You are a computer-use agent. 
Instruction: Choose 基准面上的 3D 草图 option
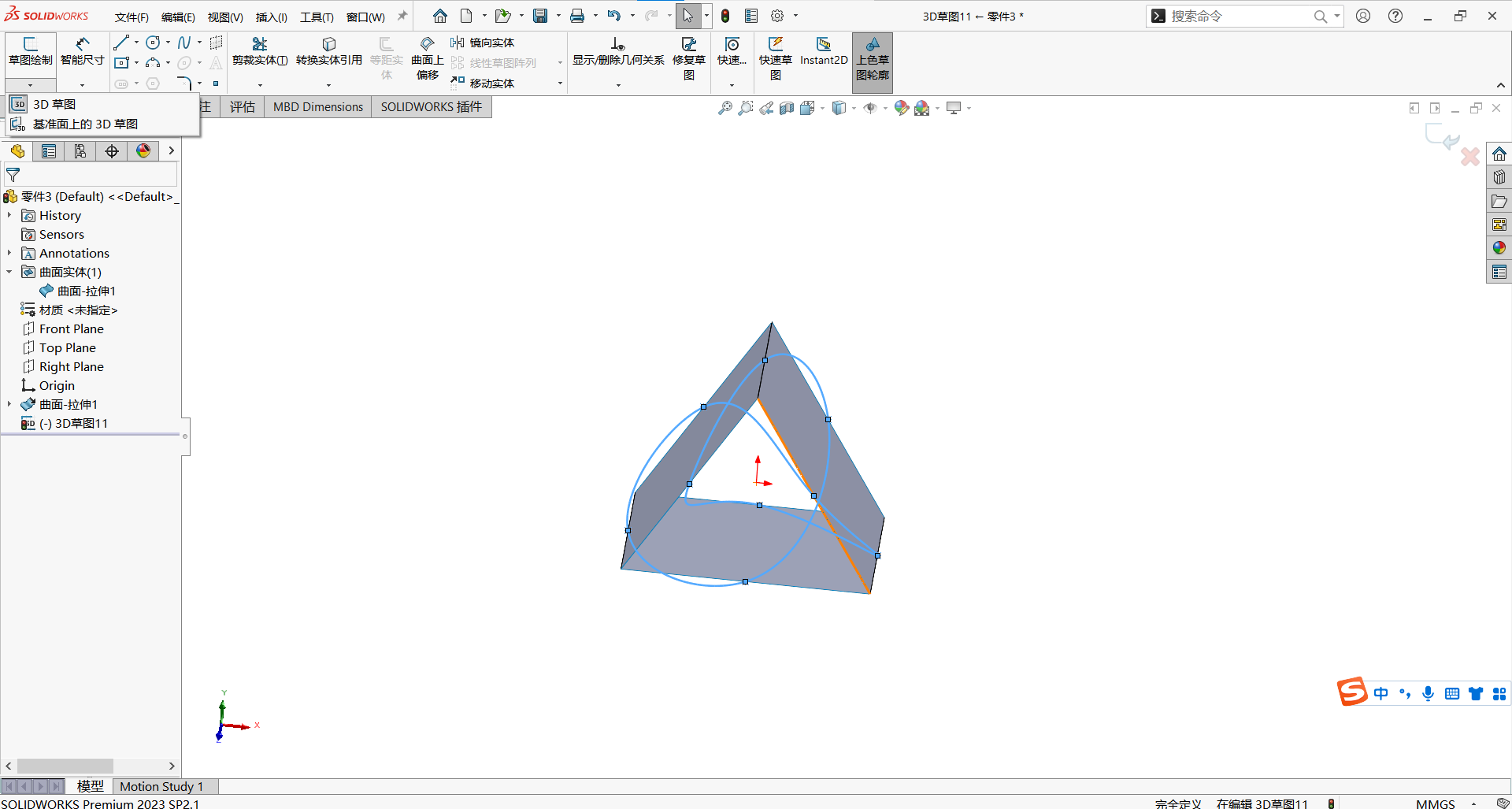(x=85, y=124)
